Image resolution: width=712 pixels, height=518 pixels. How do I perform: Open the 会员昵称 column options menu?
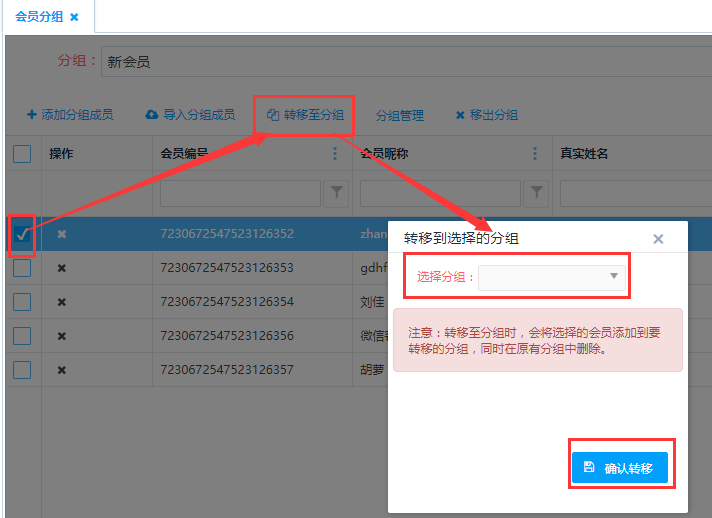(x=536, y=154)
